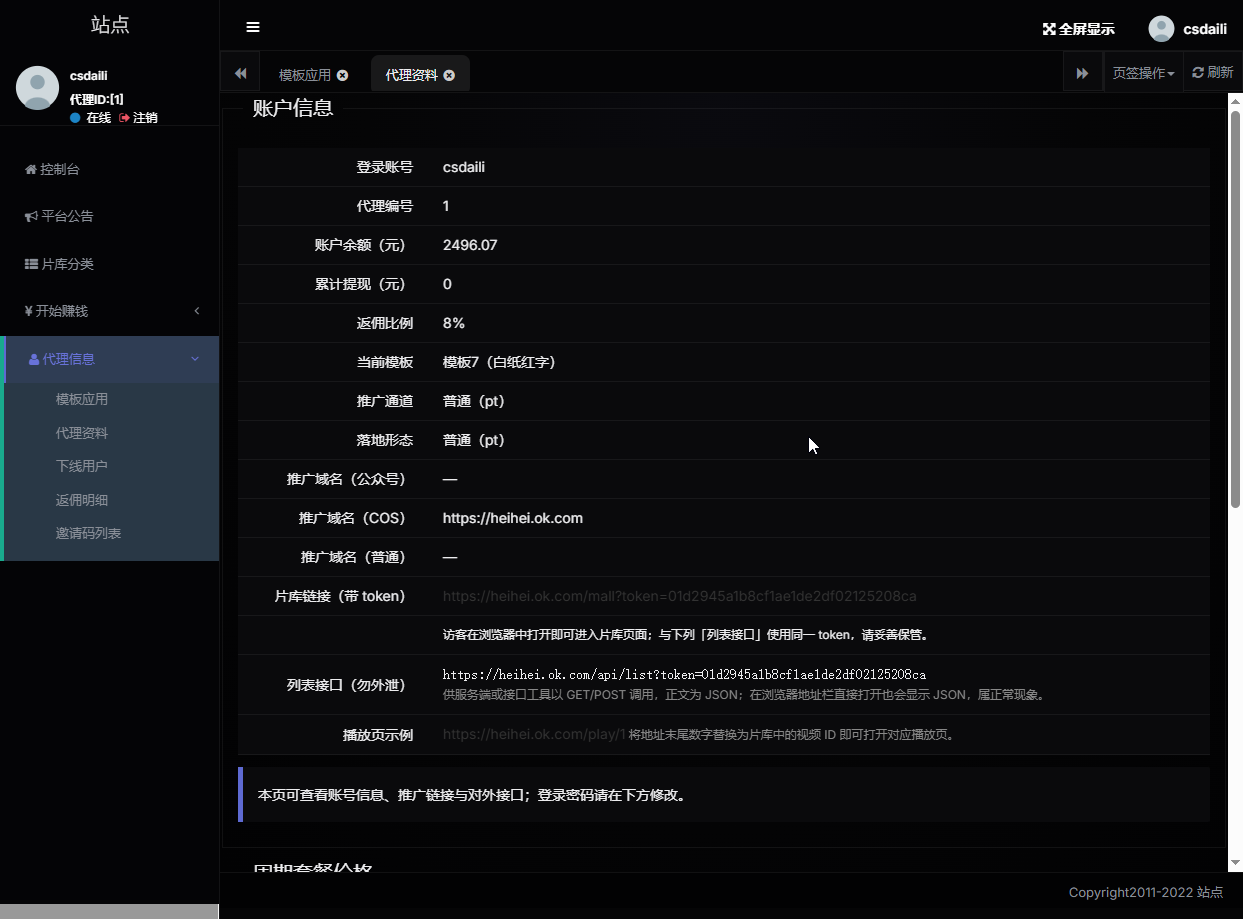This screenshot has width=1243, height=919.
Task: Switch to the 代理资料 tab
Action: [412, 75]
